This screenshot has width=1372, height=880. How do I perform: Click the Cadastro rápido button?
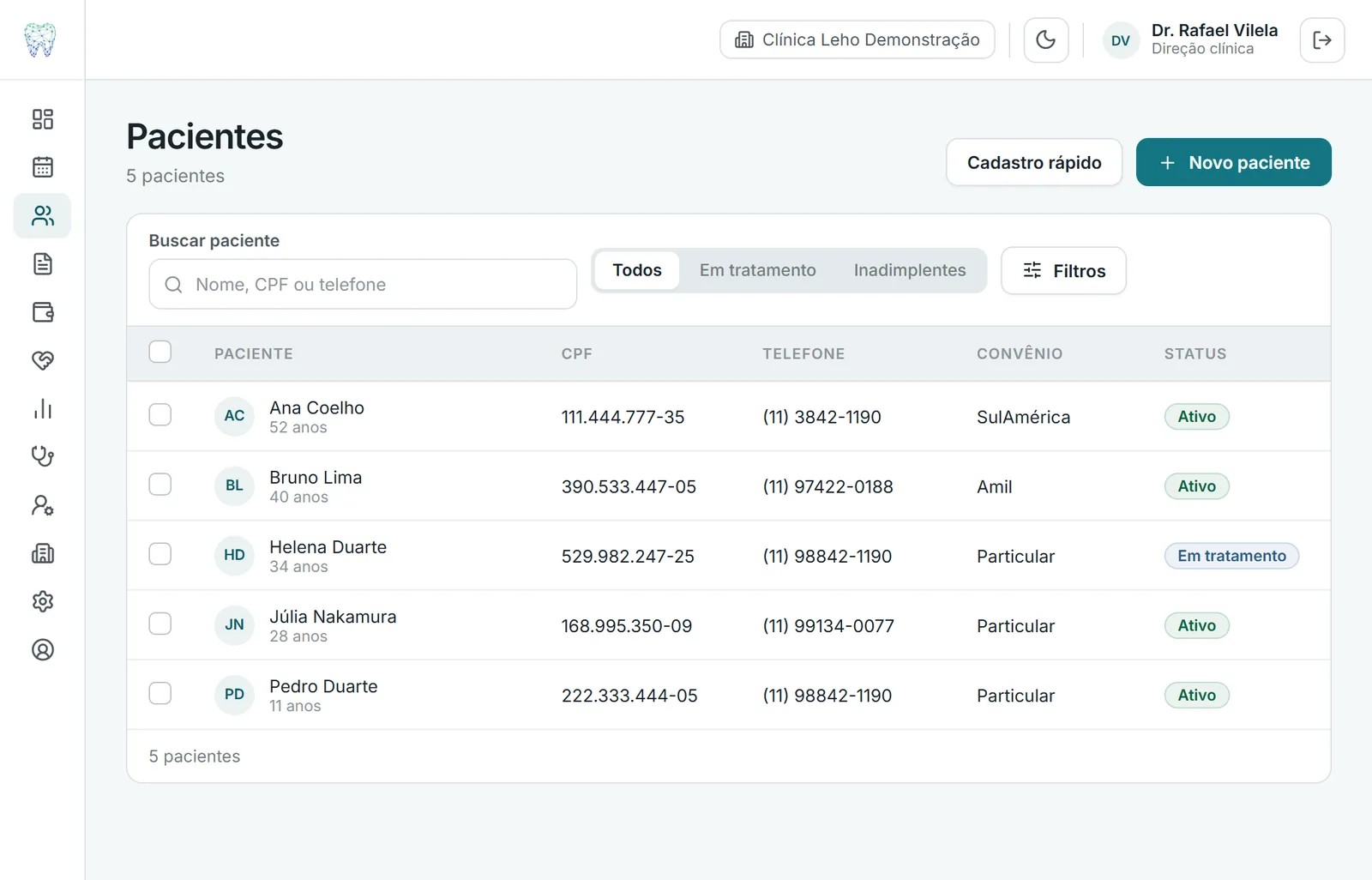(1034, 162)
